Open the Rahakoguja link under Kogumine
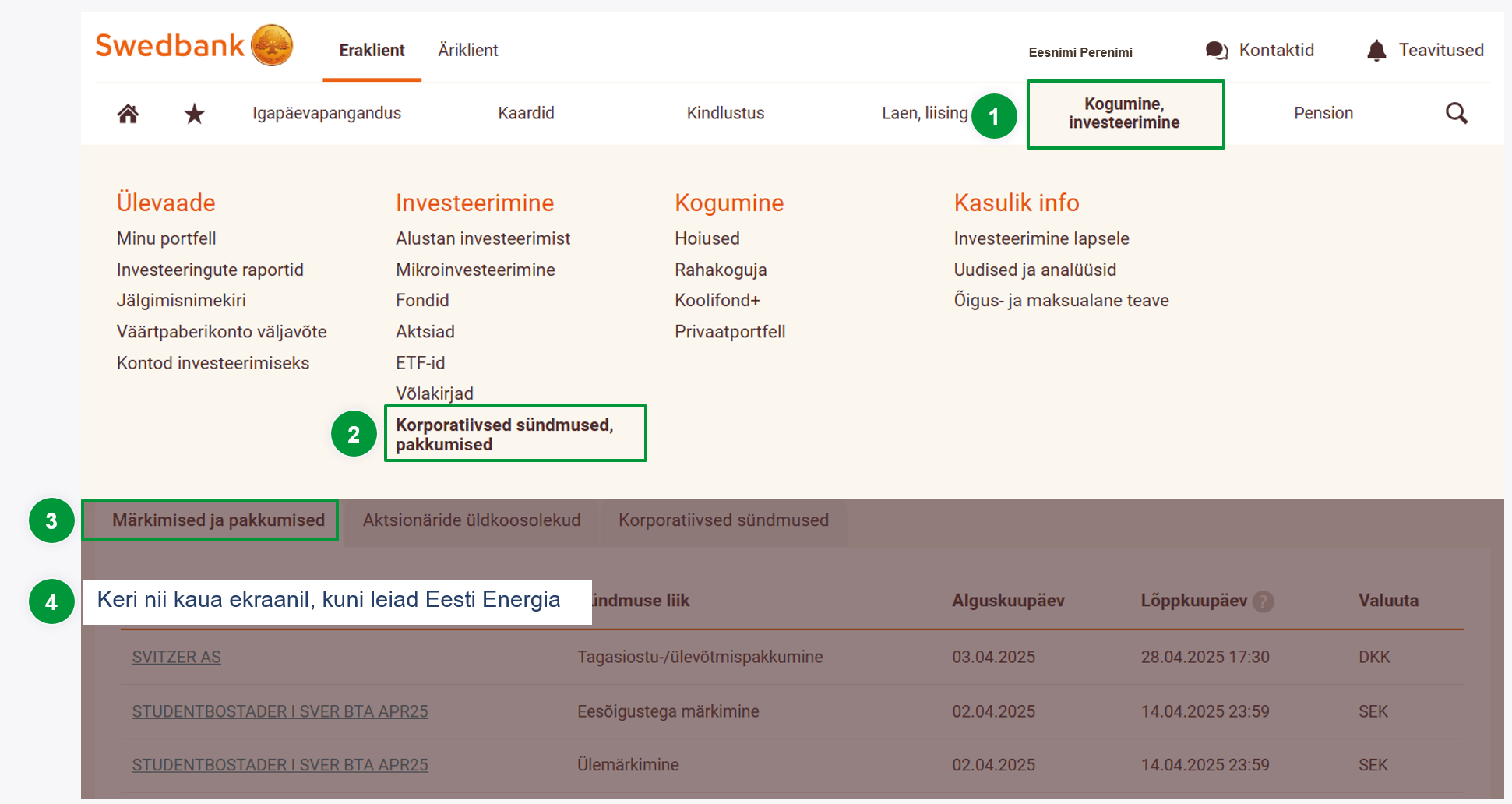 point(721,270)
